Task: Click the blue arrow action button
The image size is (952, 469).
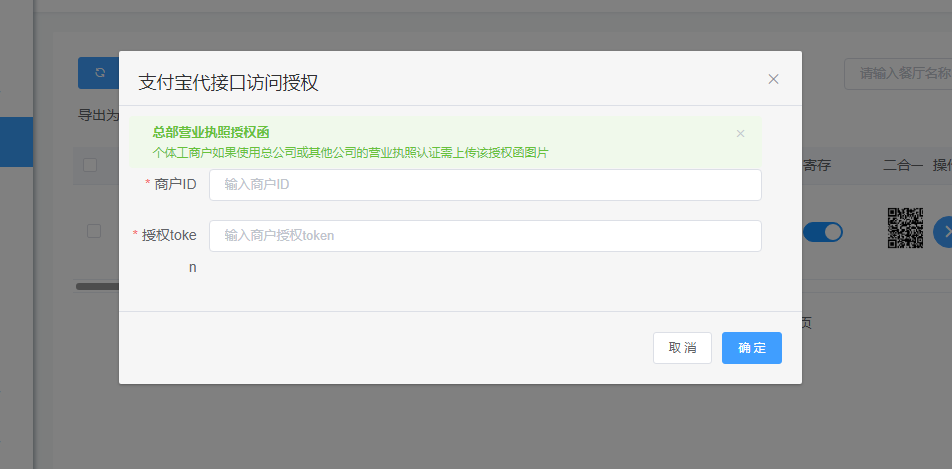Action: pyautogui.click(x=943, y=232)
